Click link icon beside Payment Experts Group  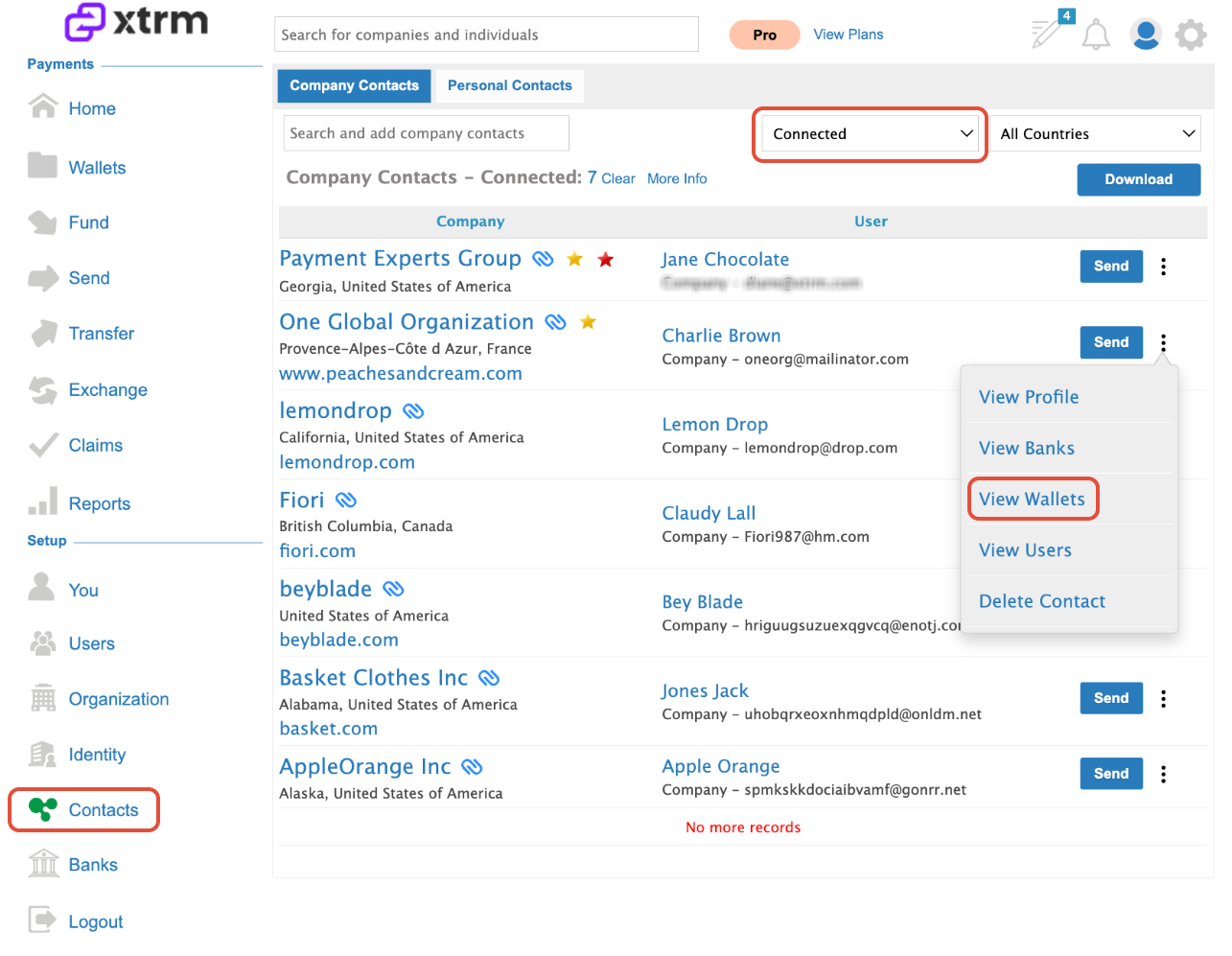543,259
